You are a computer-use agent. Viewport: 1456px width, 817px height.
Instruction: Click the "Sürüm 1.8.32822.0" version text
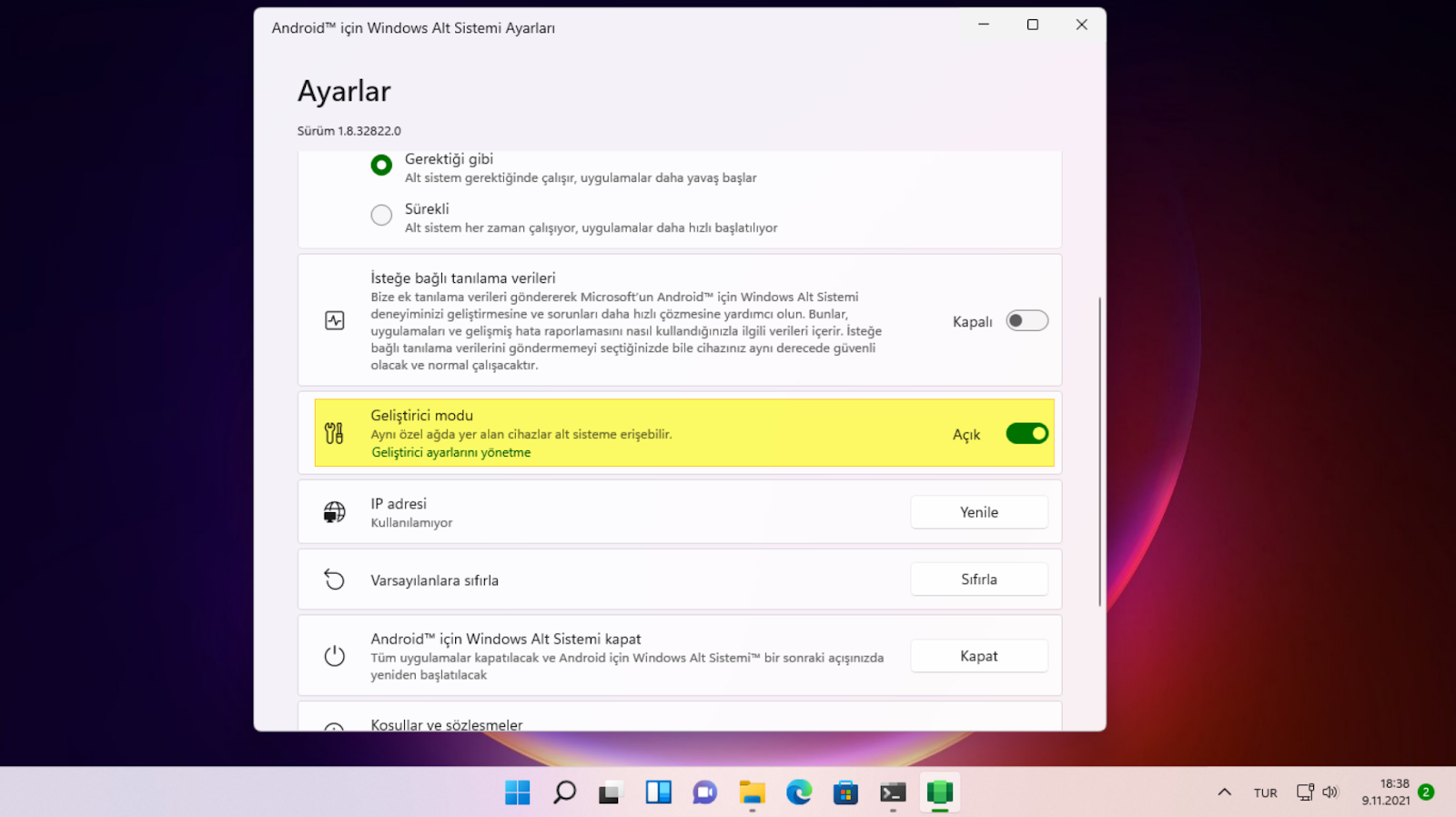click(349, 131)
